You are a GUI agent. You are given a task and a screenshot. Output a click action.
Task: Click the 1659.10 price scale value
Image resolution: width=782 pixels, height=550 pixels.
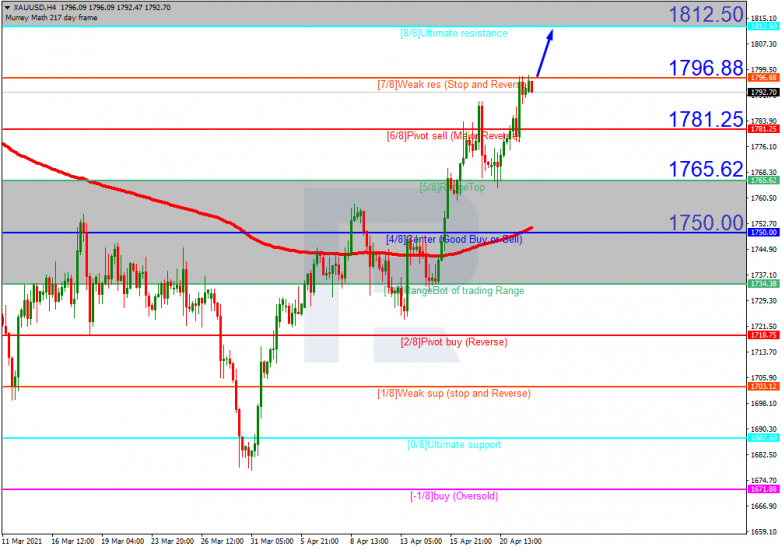pyautogui.click(x=764, y=532)
